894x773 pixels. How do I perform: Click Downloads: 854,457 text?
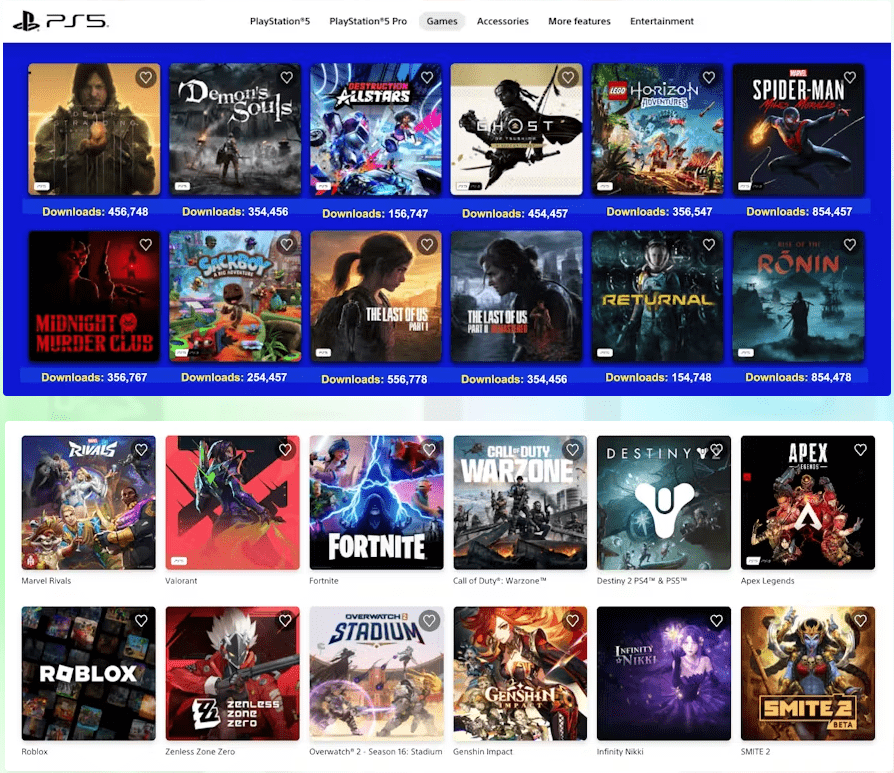(x=799, y=212)
